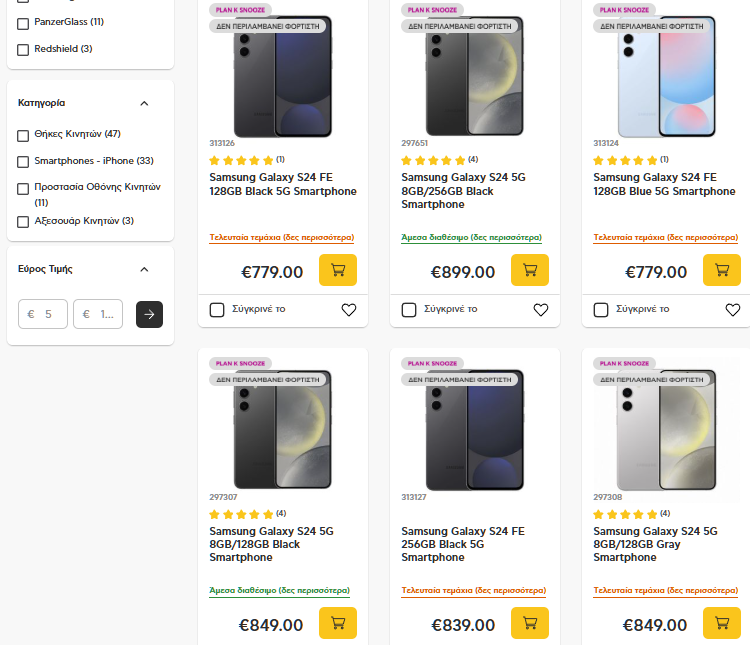Add Galaxy S24 FE 256GB Black to cart

(530, 623)
